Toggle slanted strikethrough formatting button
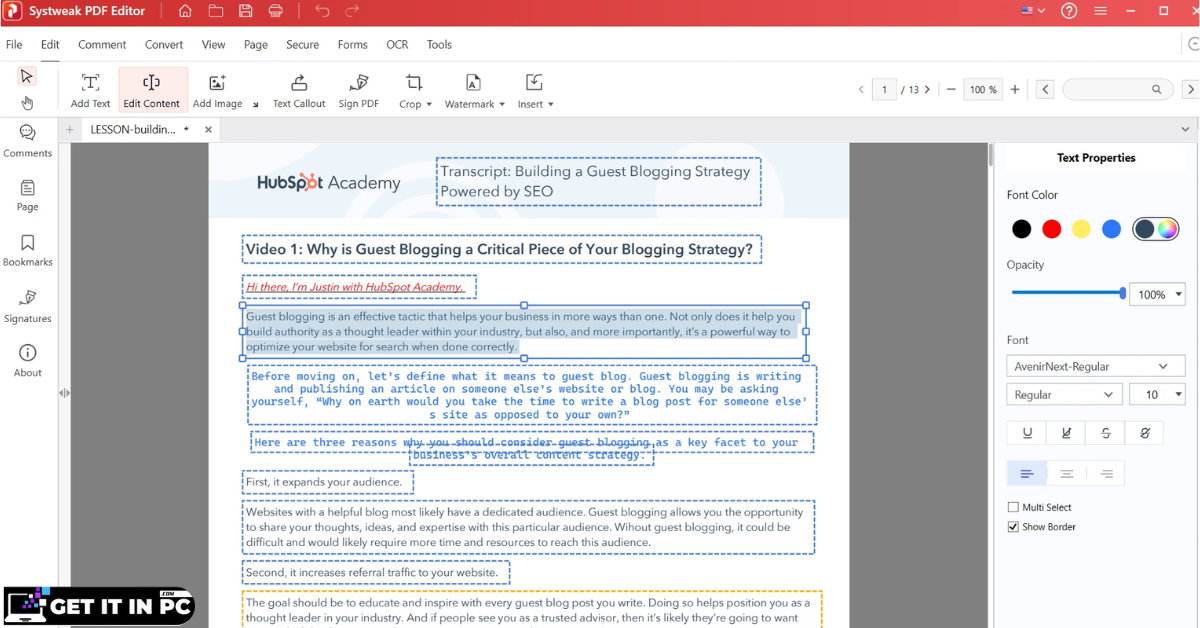Image resolution: width=1200 pixels, height=628 pixels. 1144,433
